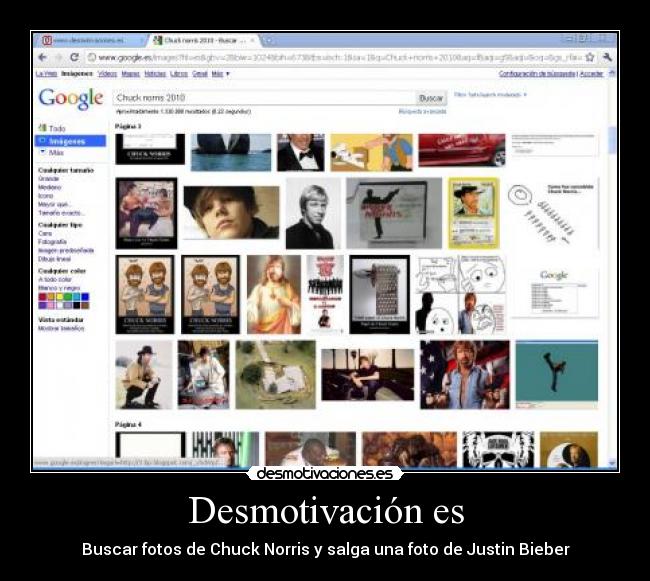
Task: Pick the purple color filter swatch
Action: pos(42,305)
